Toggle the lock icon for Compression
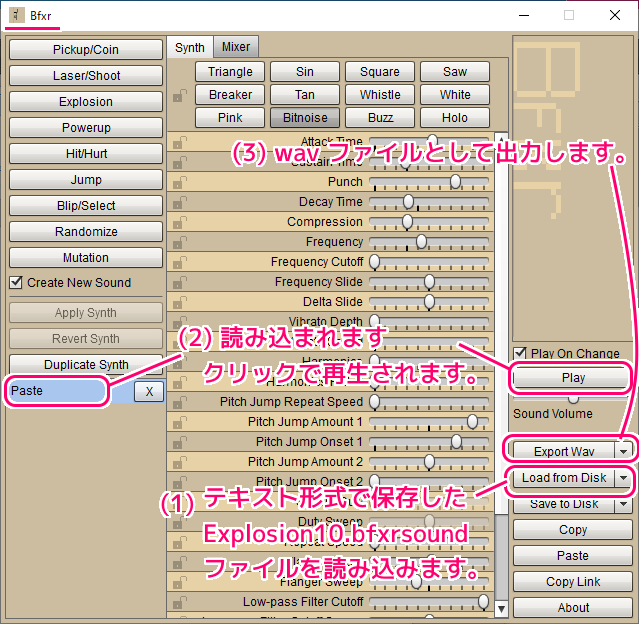This screenshot has width=639, height=624. [x=180, y=222]
